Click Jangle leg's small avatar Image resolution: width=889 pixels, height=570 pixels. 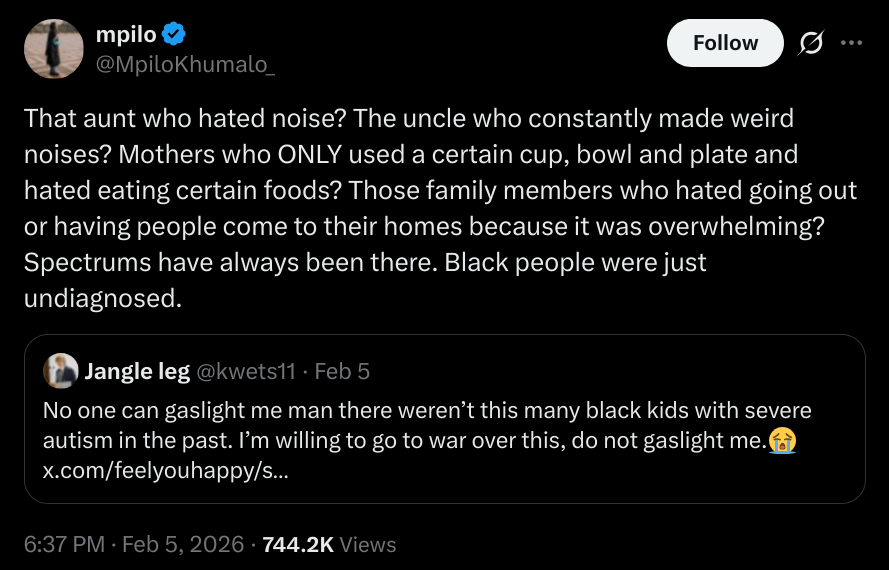click(x=61, y=371)
